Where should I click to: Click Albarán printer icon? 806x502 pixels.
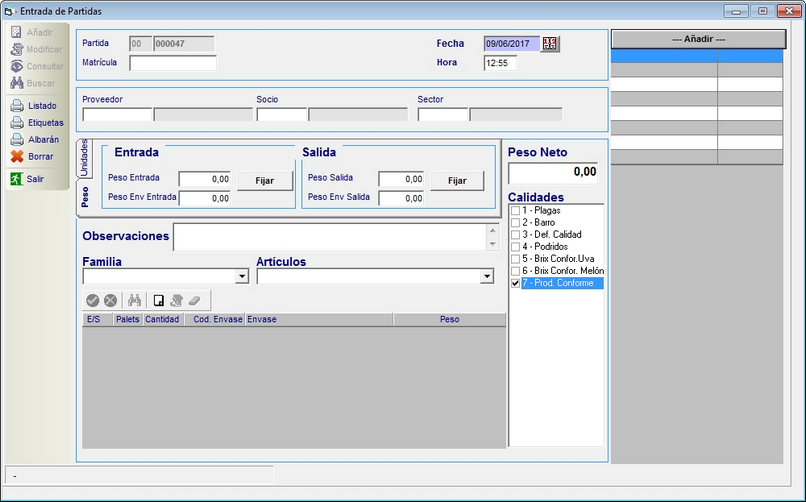point(17,140)
